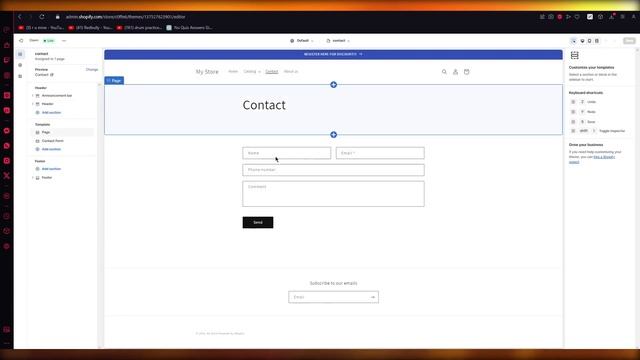Switch to fullscreen preview icon
This screenshot has width=640, height=360.
click(x=597, y=41)
